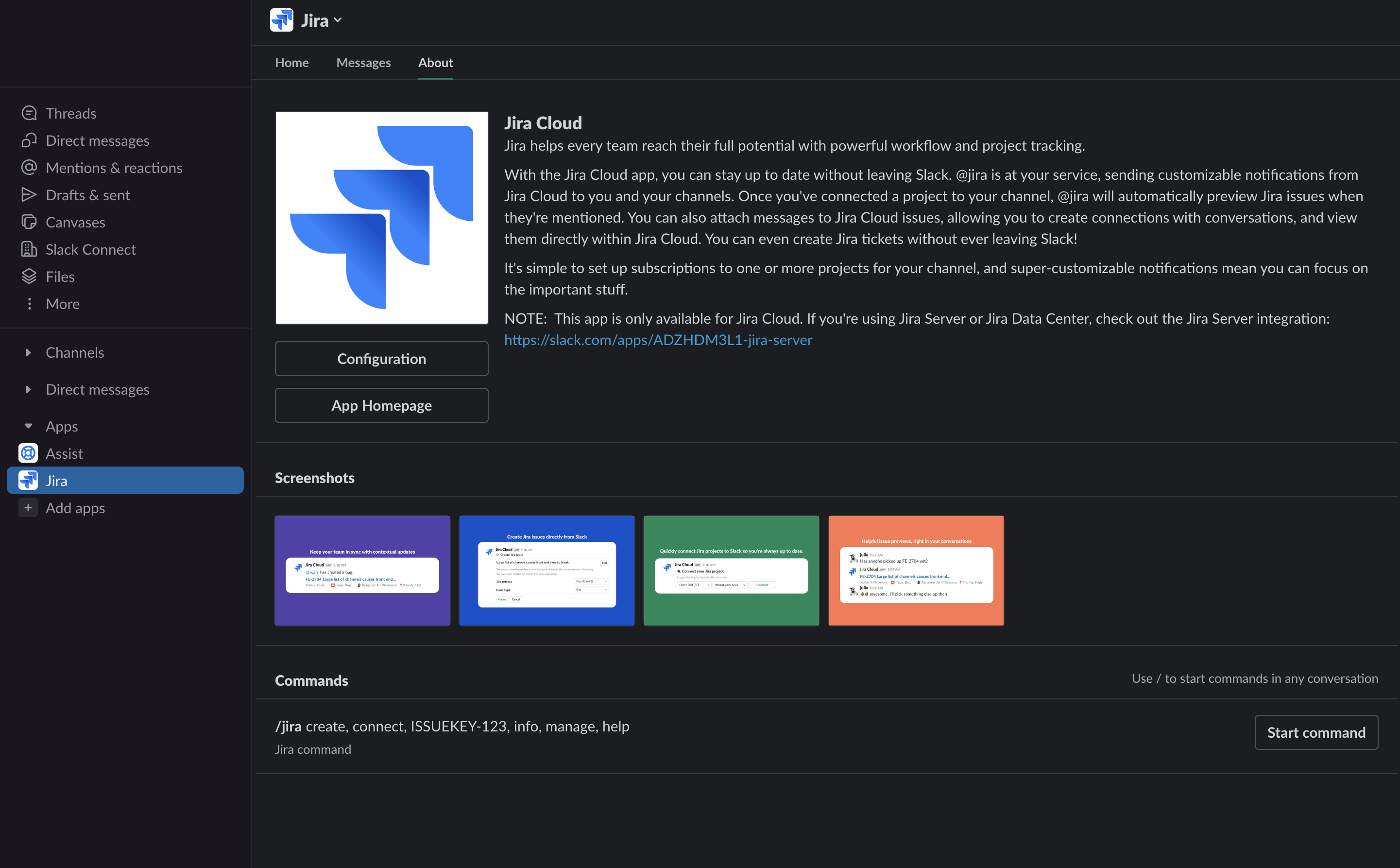Select the Jira app icon in sidebar
This screenshot has width=1400, height=868.
(x=28, y=480)
